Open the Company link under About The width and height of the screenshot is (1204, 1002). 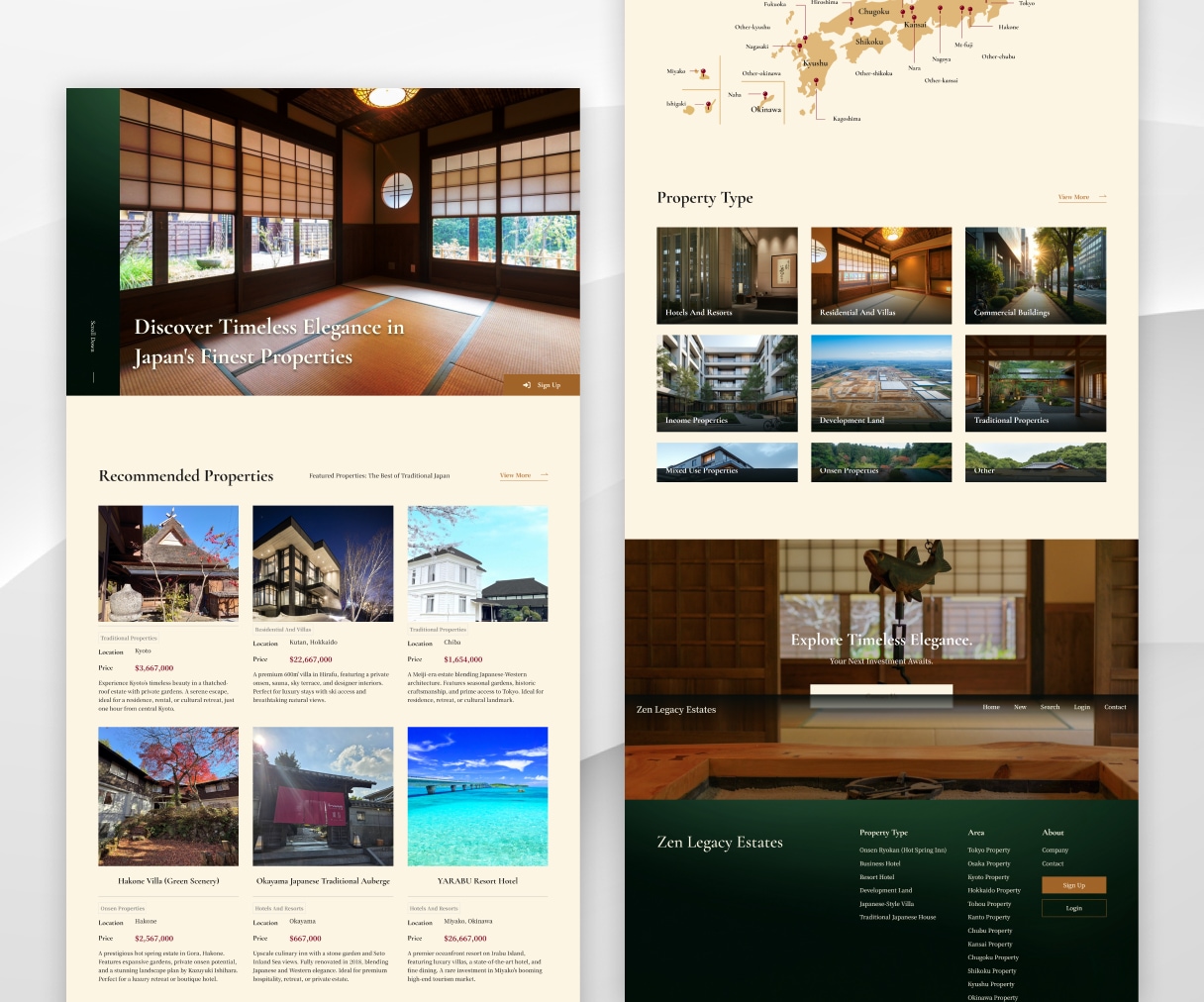[x=1055, y=851]
